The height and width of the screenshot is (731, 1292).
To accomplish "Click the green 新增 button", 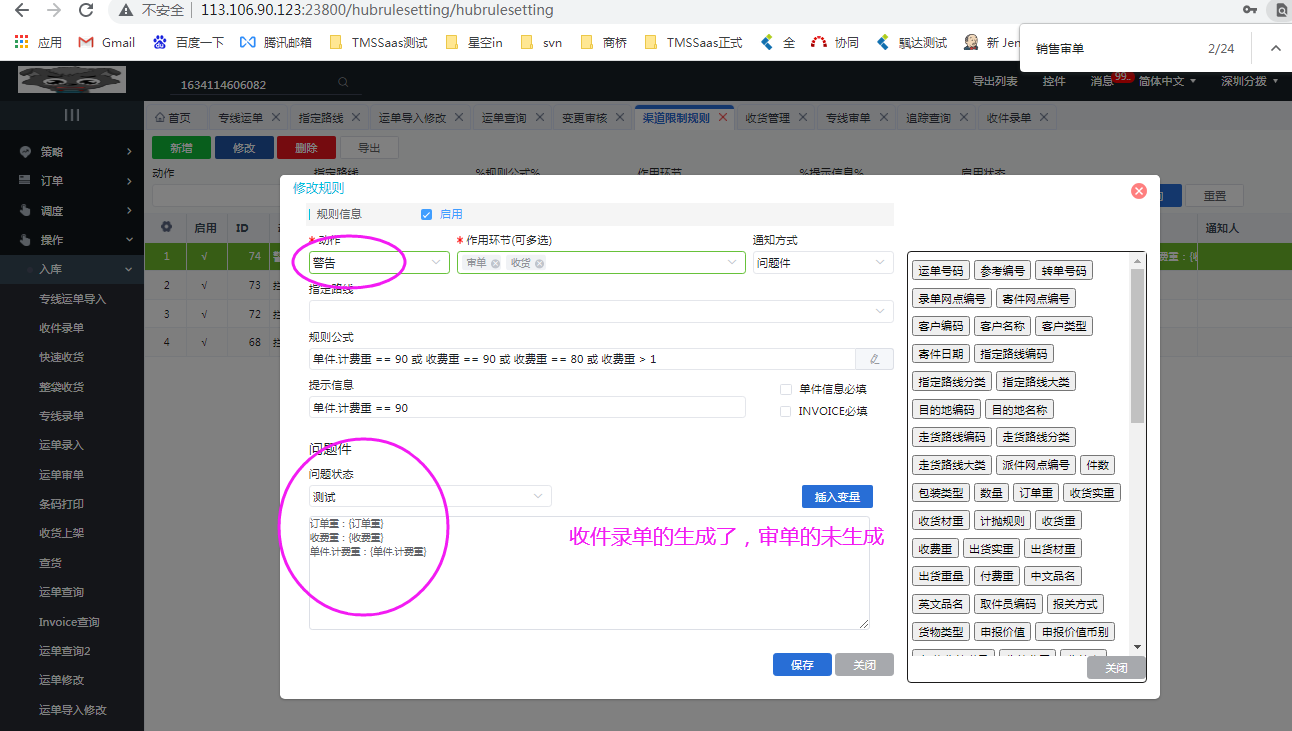I will pyautogui.click(x=181, y=148).
